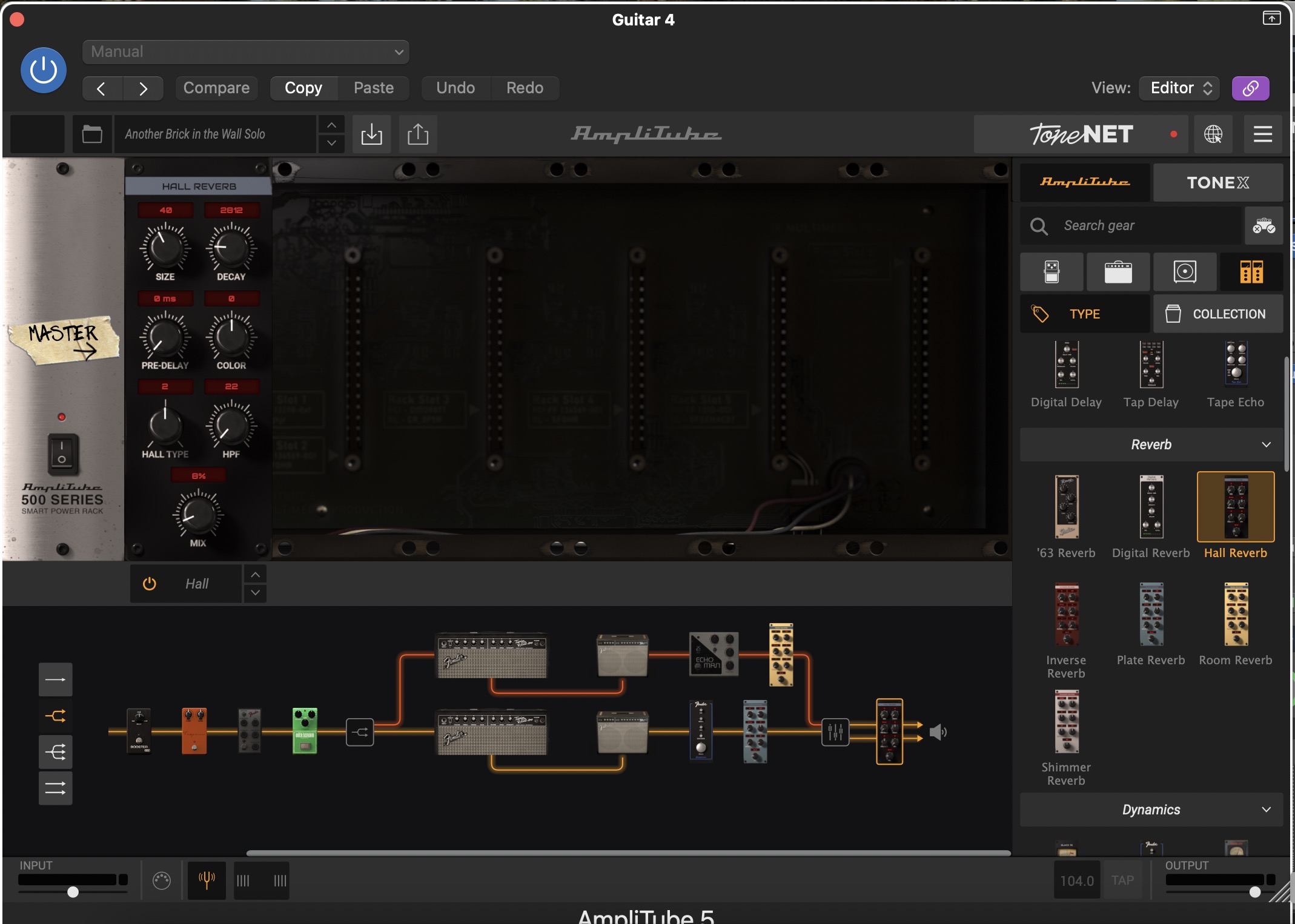Toggle the Hall module power button
Screen dimensions: 1295x924
pos(149,584)
